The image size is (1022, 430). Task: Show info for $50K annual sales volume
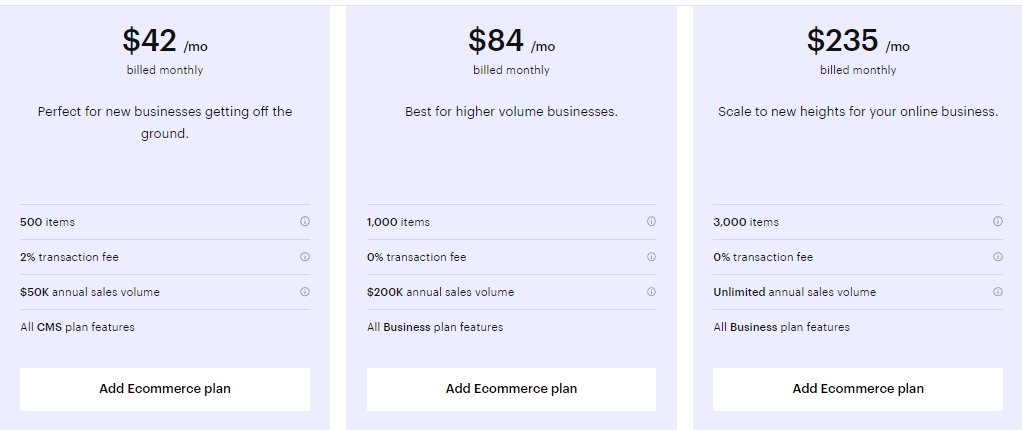305,292
